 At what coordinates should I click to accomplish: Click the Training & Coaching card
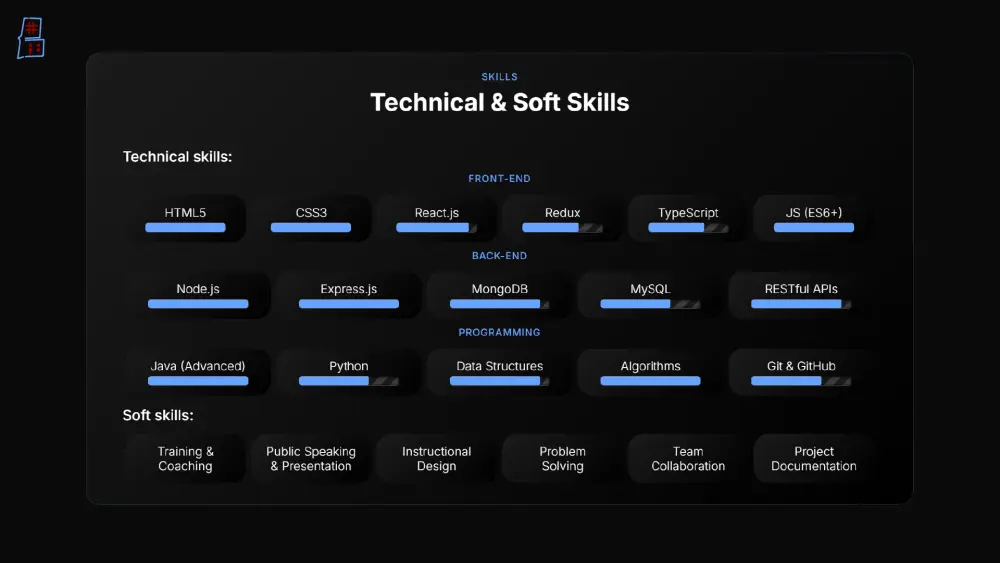point(185,458)
